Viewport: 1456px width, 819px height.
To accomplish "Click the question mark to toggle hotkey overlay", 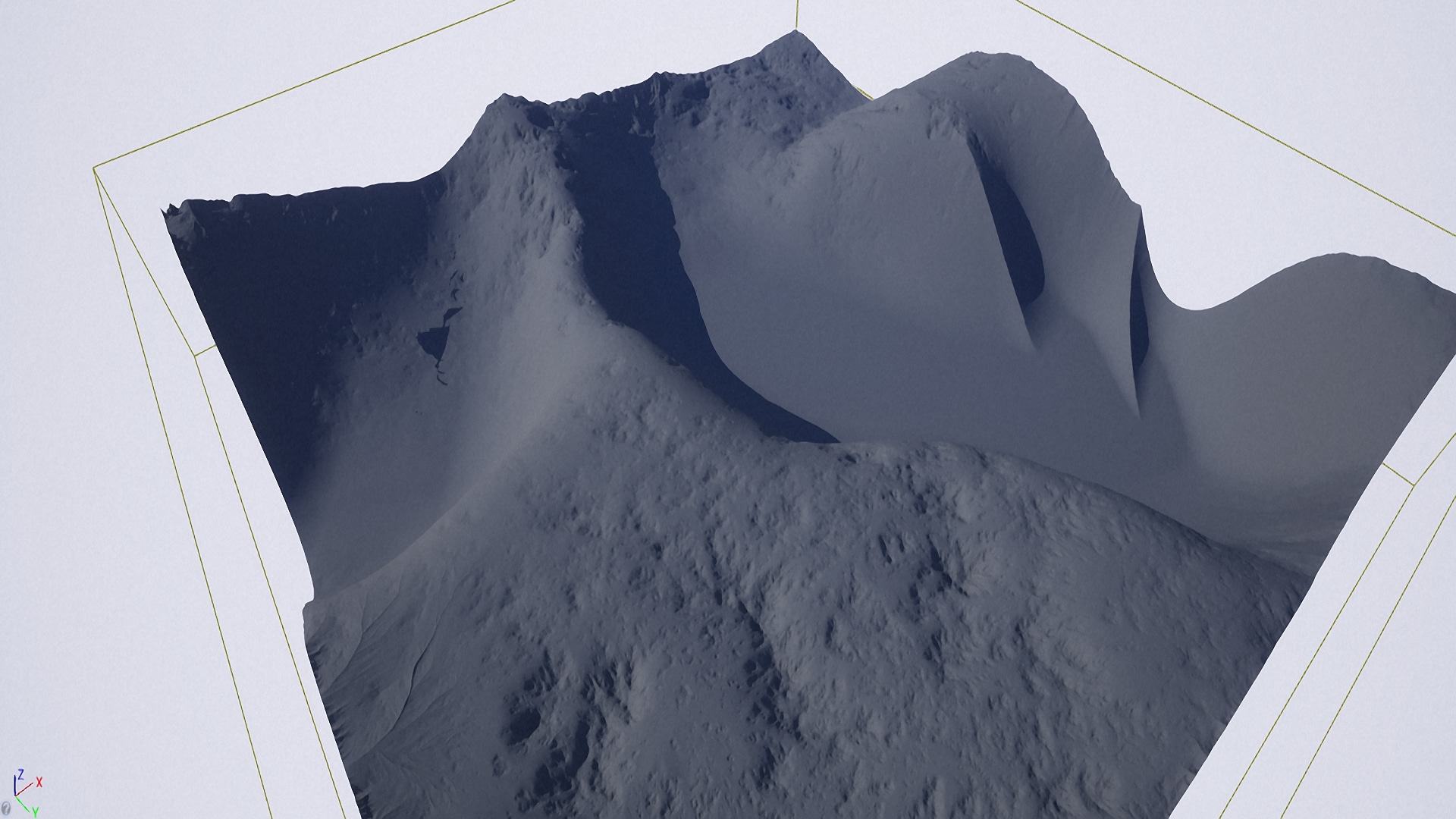I will (6, 808).
